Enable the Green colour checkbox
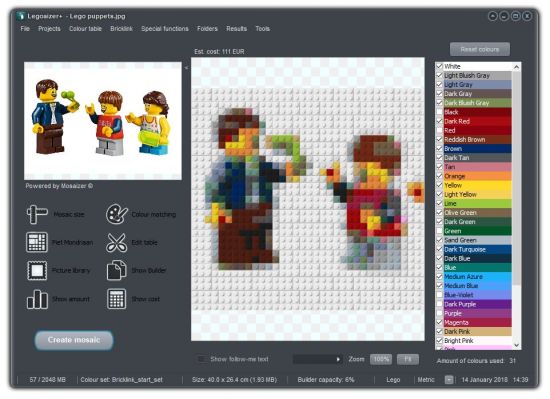 [x=440, y=231]
